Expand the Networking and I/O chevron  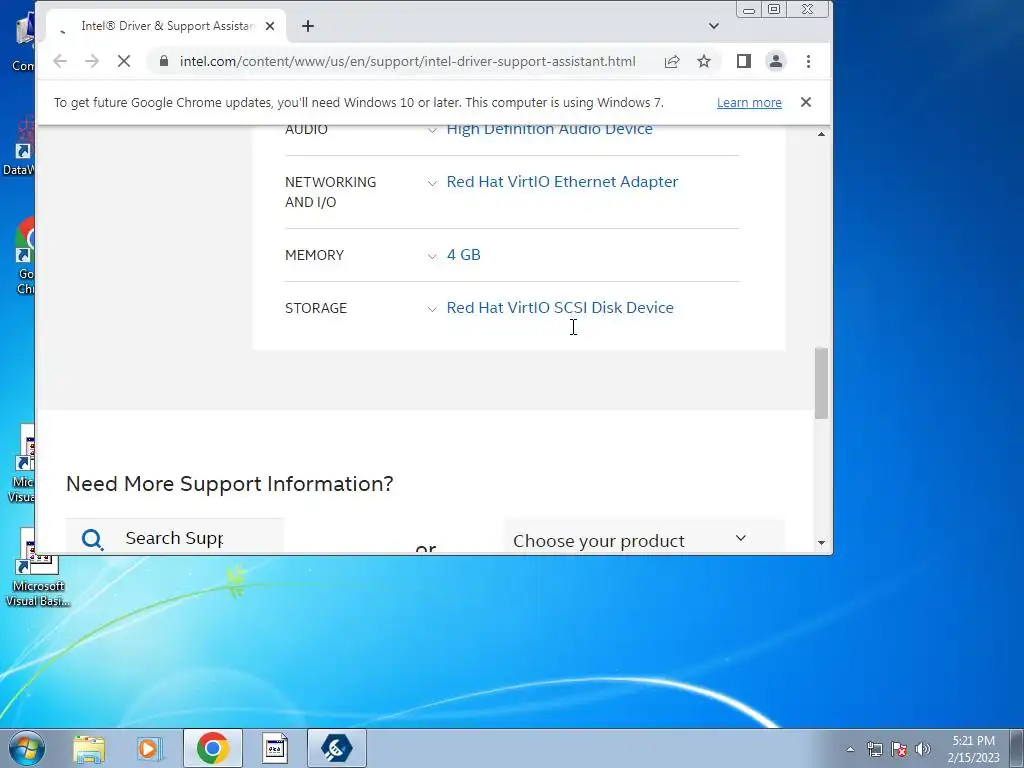tap(432, 183)
